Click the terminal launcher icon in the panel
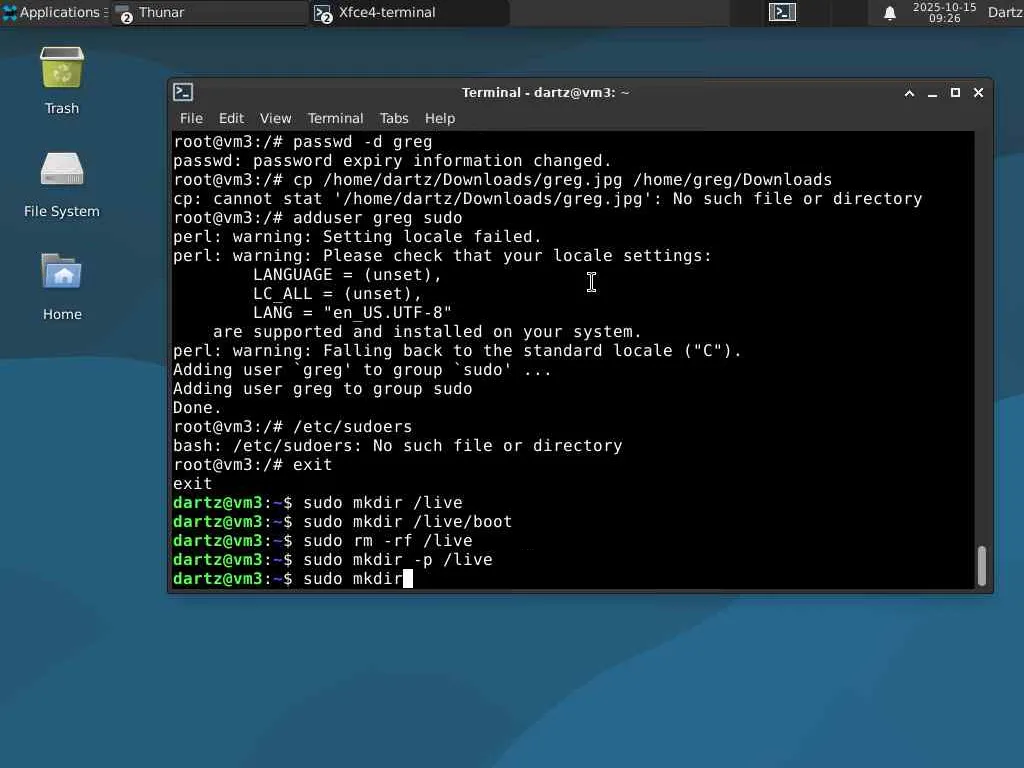This screenshot has width=1024, height=768. click(782, 12)
